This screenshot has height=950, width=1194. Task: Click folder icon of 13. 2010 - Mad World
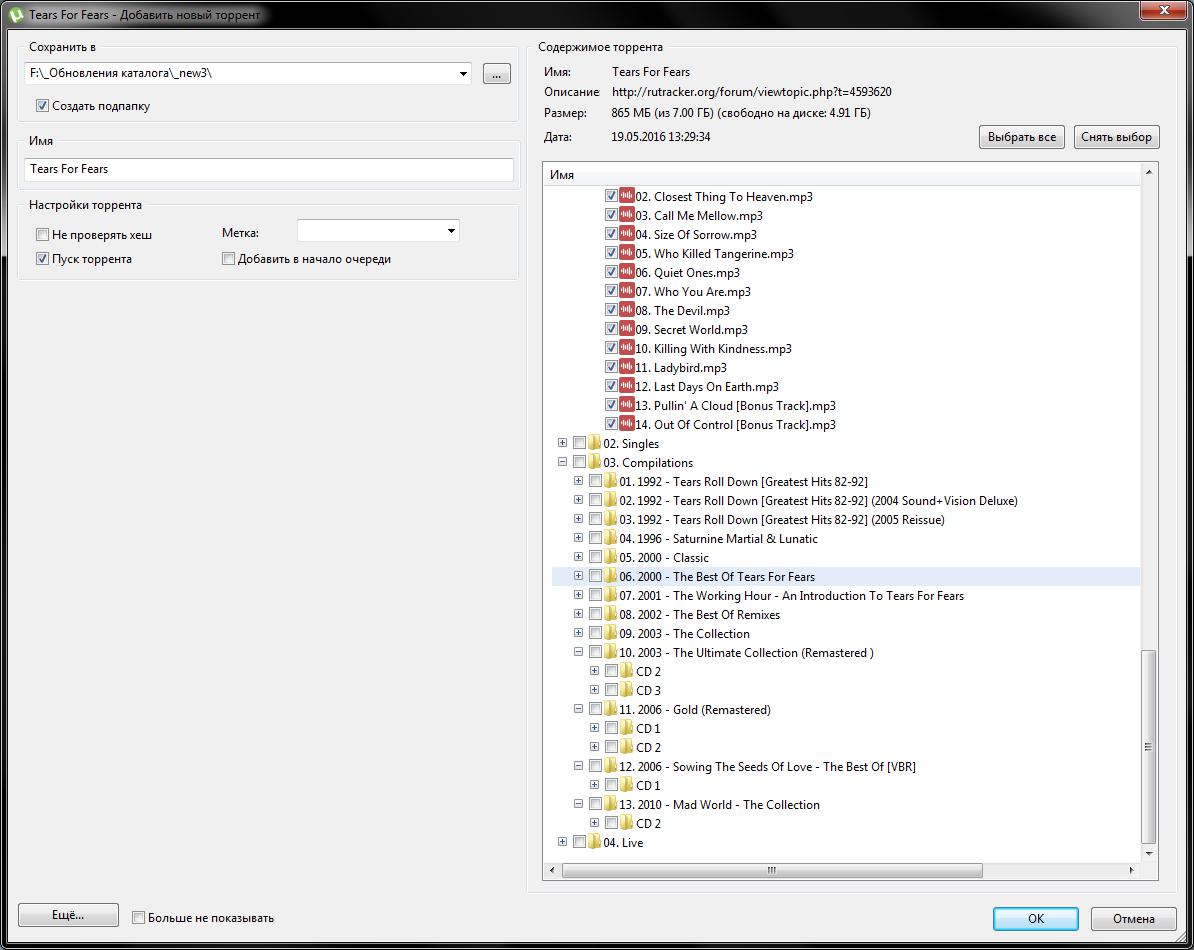(610, 805)
